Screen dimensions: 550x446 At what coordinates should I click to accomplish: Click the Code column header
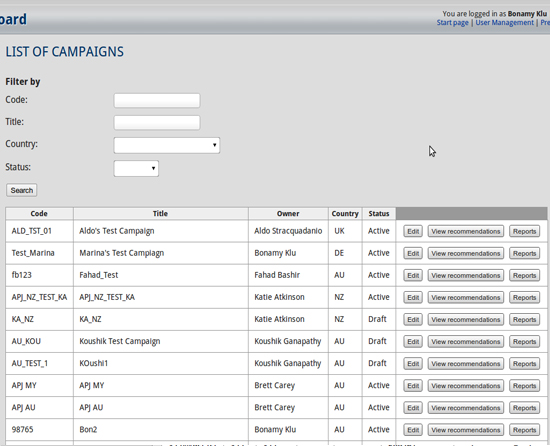39,214
